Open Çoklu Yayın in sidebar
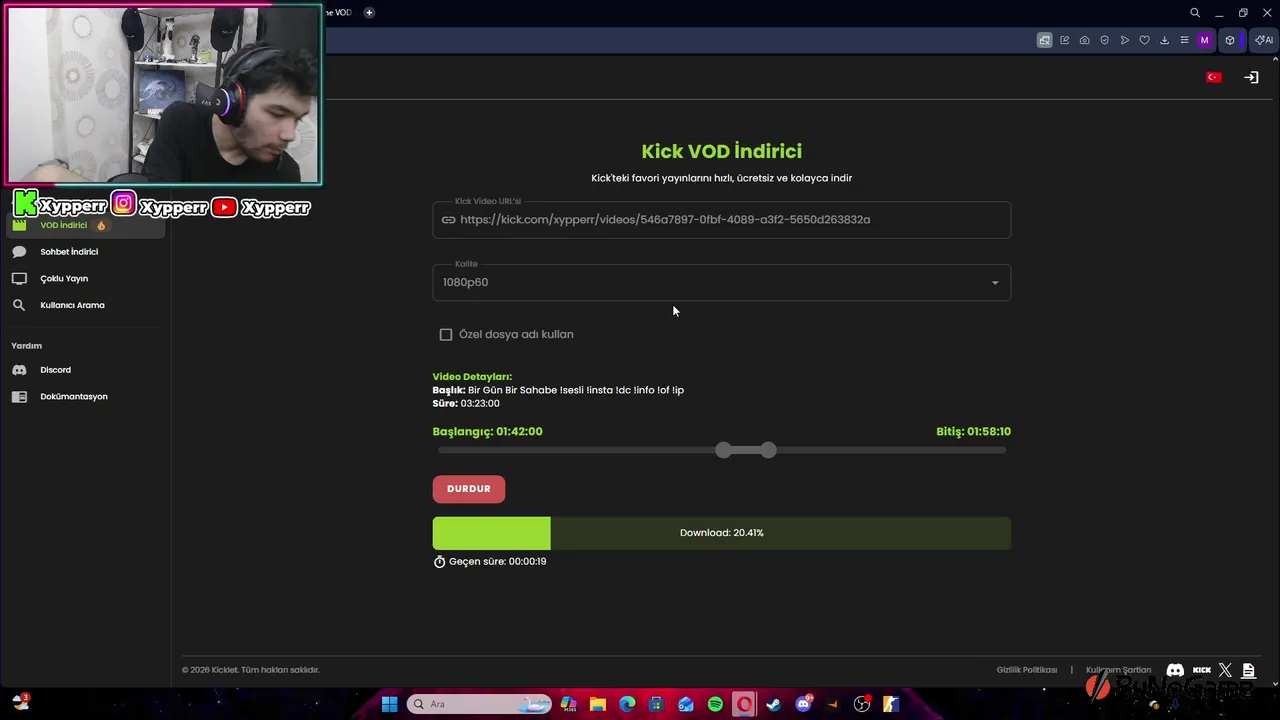Screen dimensions: 1280x720 85,278
